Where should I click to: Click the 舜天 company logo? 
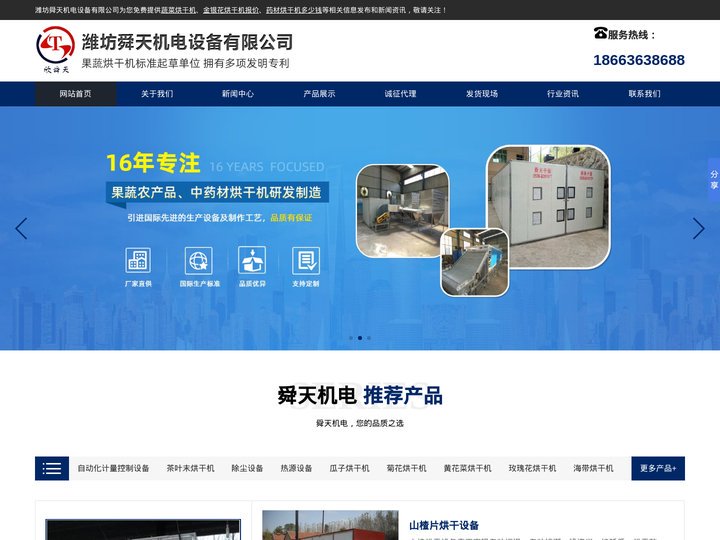click(x=56, y=50)
